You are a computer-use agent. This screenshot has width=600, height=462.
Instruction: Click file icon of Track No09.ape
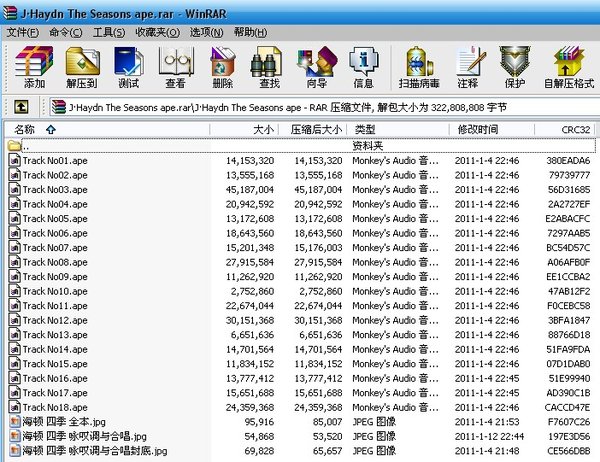[15, 276]
